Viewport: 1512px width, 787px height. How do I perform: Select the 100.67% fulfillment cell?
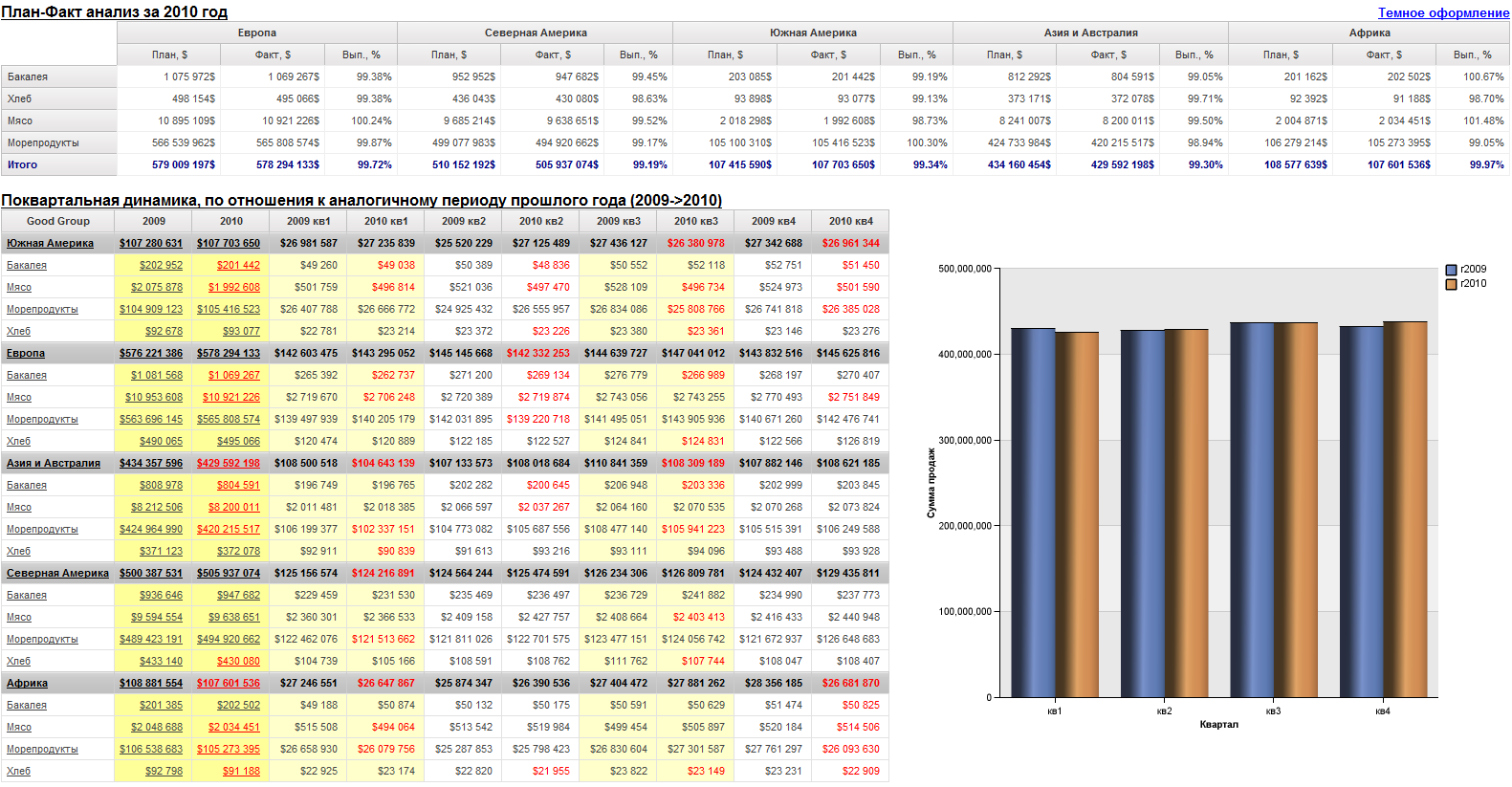1473,77
